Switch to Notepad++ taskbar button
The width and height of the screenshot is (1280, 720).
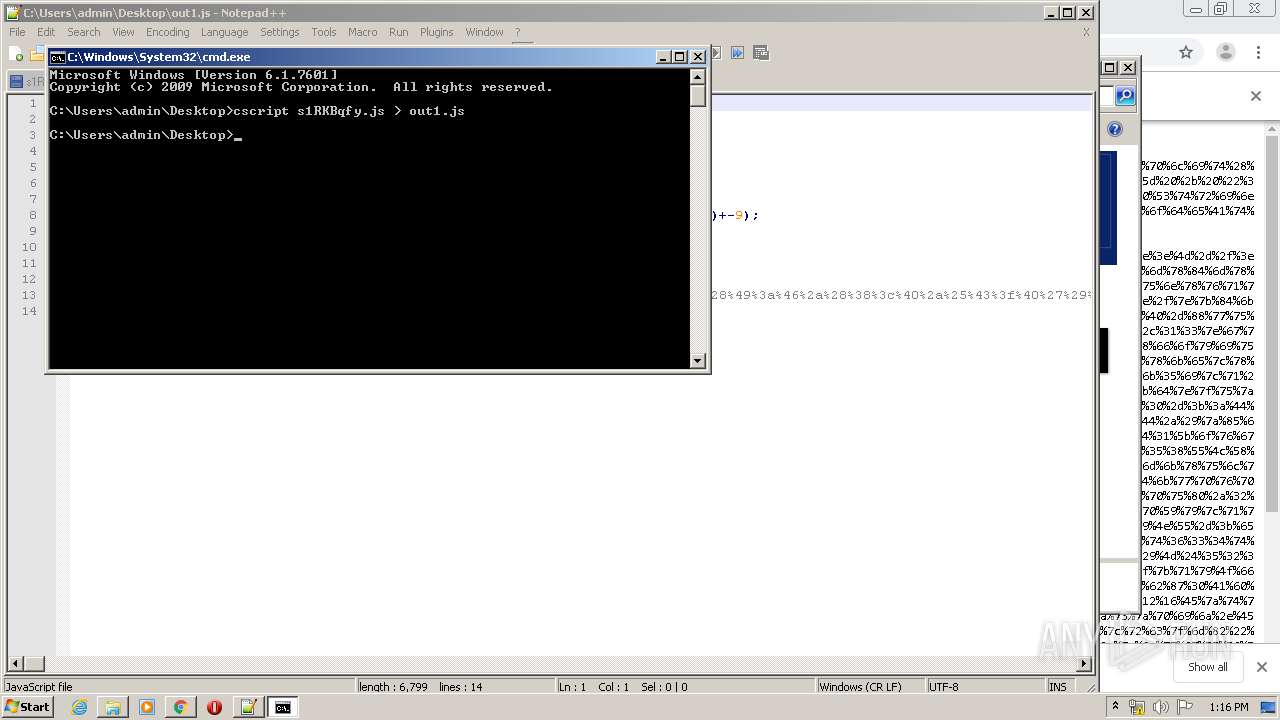(248, 707)
